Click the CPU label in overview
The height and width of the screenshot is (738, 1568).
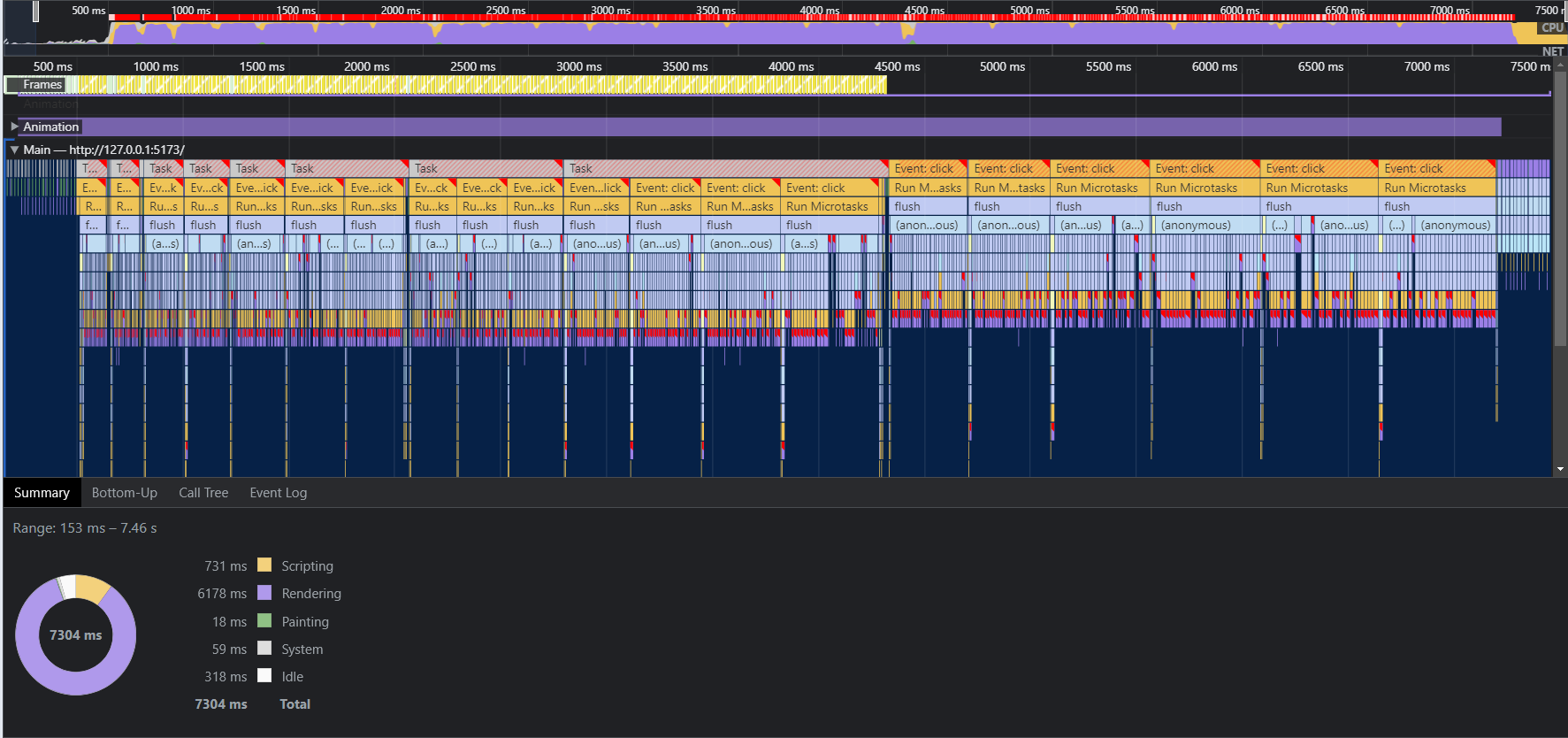[x=1552, y=27]
